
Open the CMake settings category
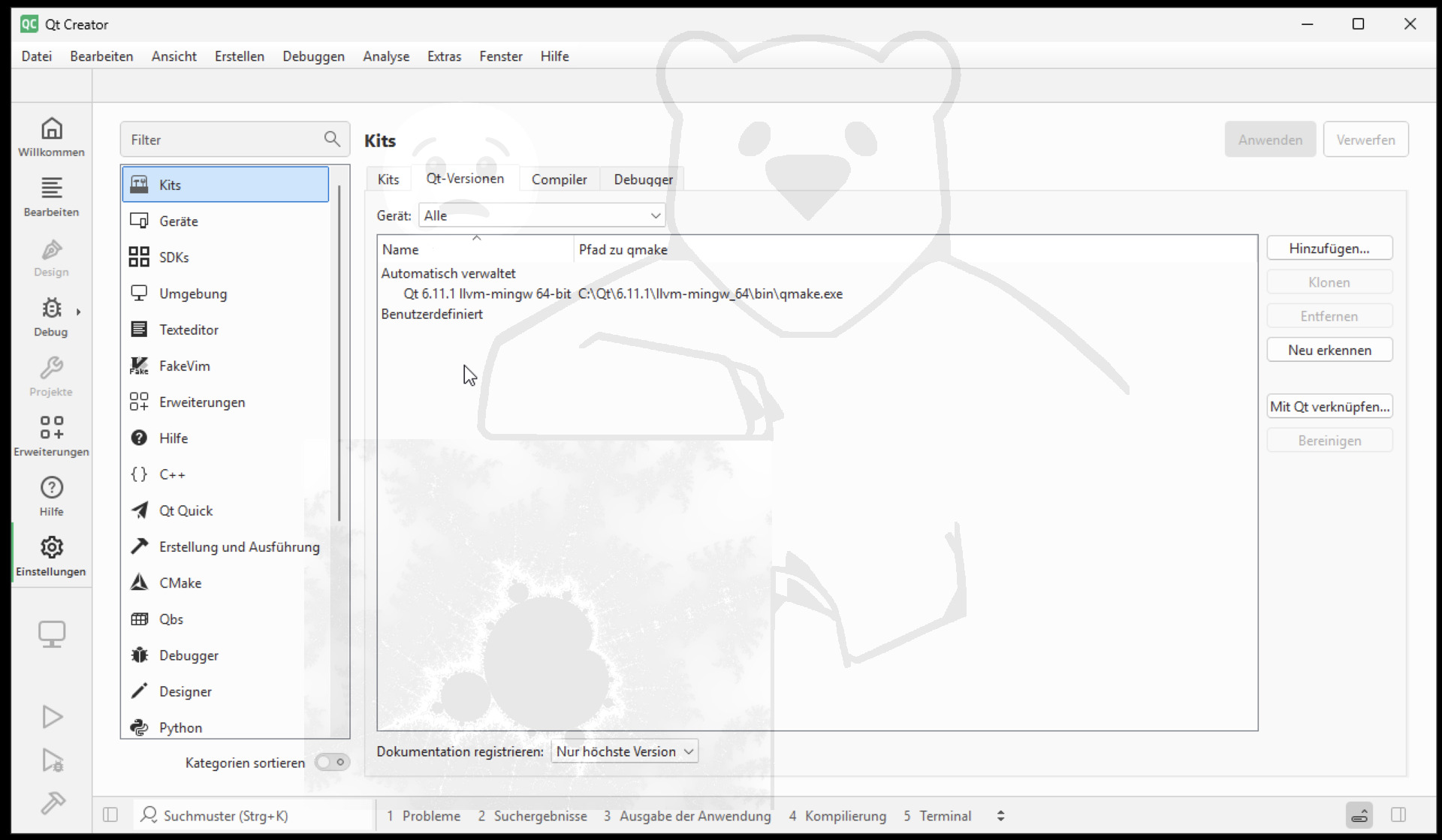coord(225,583)
